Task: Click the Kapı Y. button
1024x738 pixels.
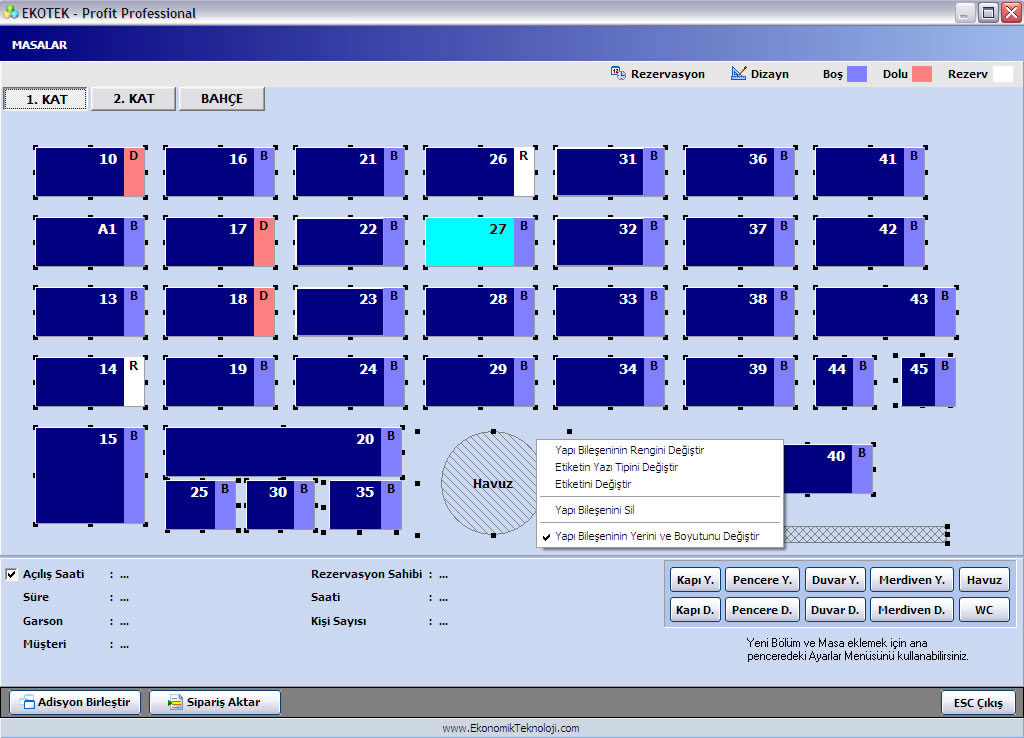Action: point(695,580)
